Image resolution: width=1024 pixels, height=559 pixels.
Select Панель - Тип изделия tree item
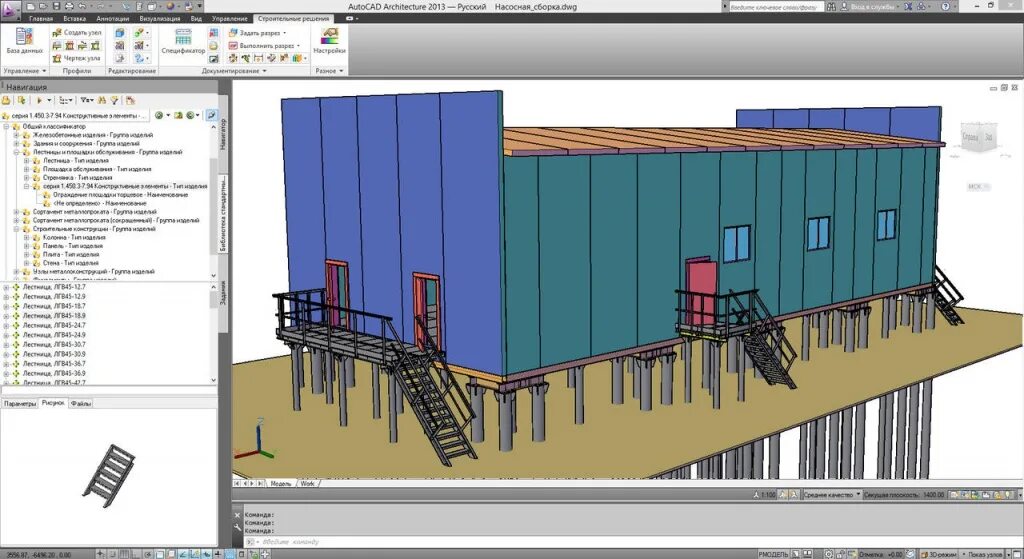tap(72, 246)
